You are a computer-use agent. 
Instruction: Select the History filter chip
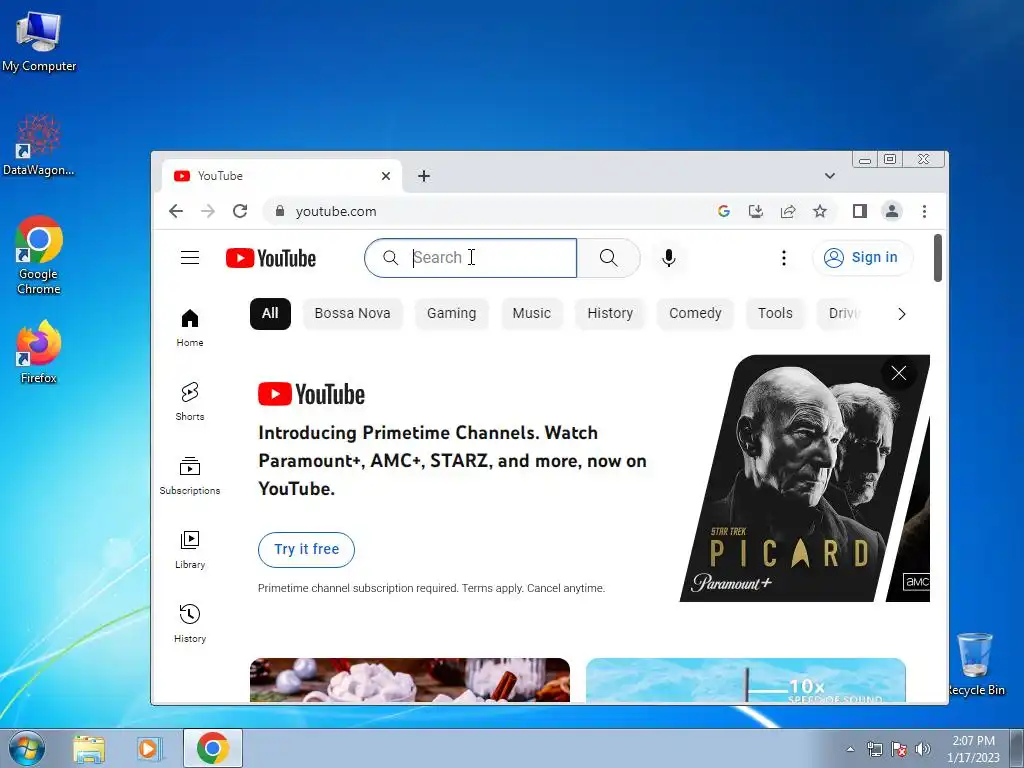click(x=610, y=313)
